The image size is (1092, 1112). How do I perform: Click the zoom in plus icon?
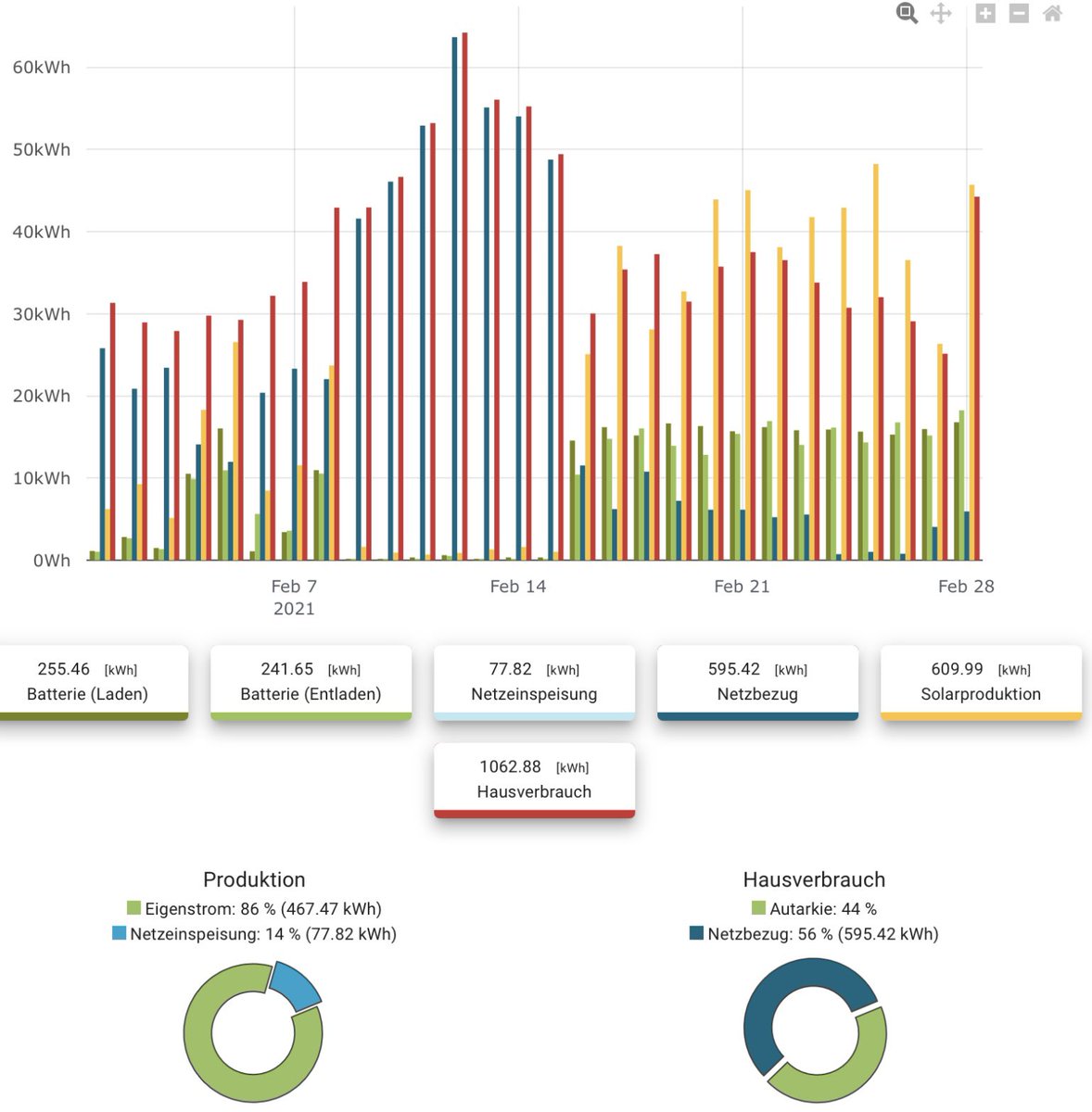click(x=985, y=13)
